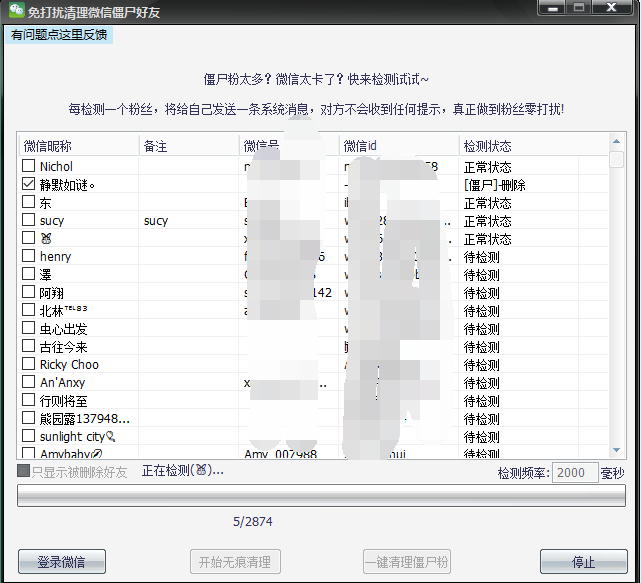Check the box for Ricky Choo
The height and width of the screenshot is (583, 641).
point(28,364)
